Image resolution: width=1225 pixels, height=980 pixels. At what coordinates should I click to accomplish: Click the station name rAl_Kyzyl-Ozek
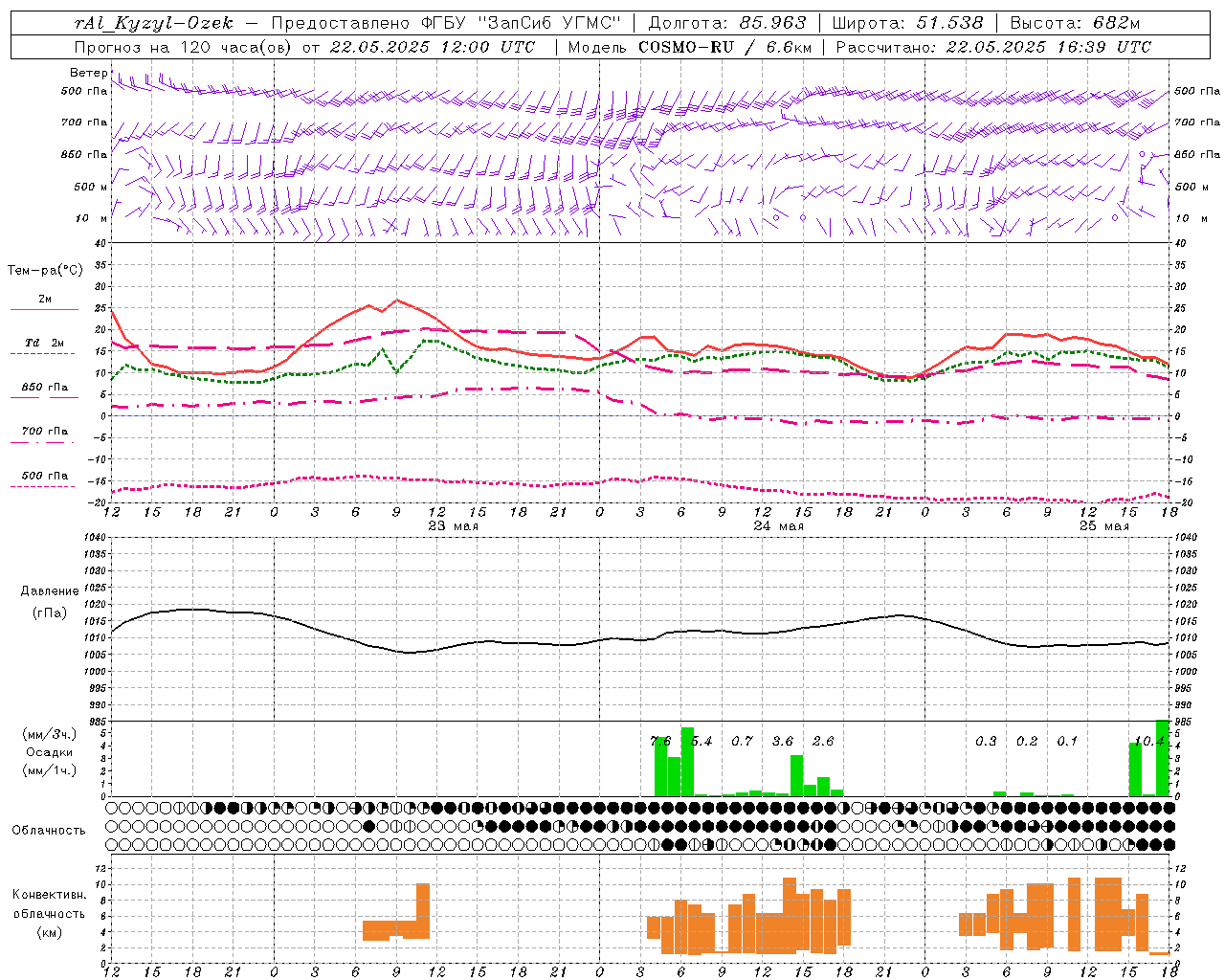pyautogui.click(x=153, y=23)
